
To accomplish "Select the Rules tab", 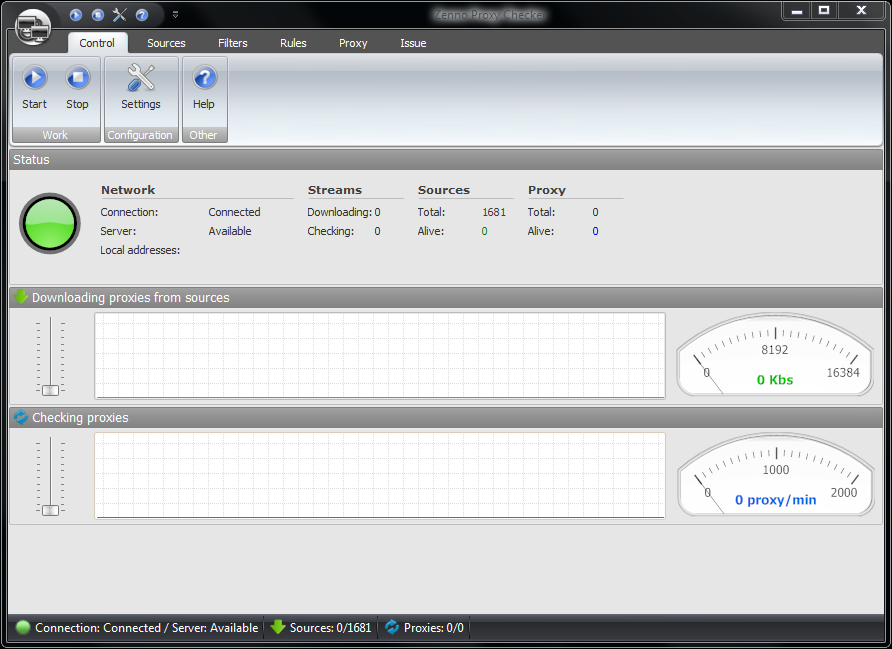I will (293, 43).
